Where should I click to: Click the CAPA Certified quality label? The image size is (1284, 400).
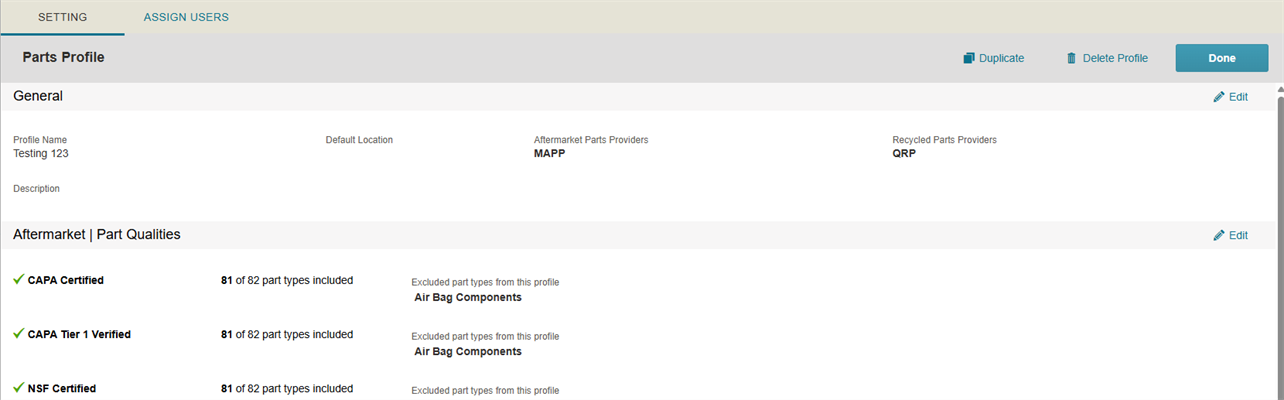point(66,280)
